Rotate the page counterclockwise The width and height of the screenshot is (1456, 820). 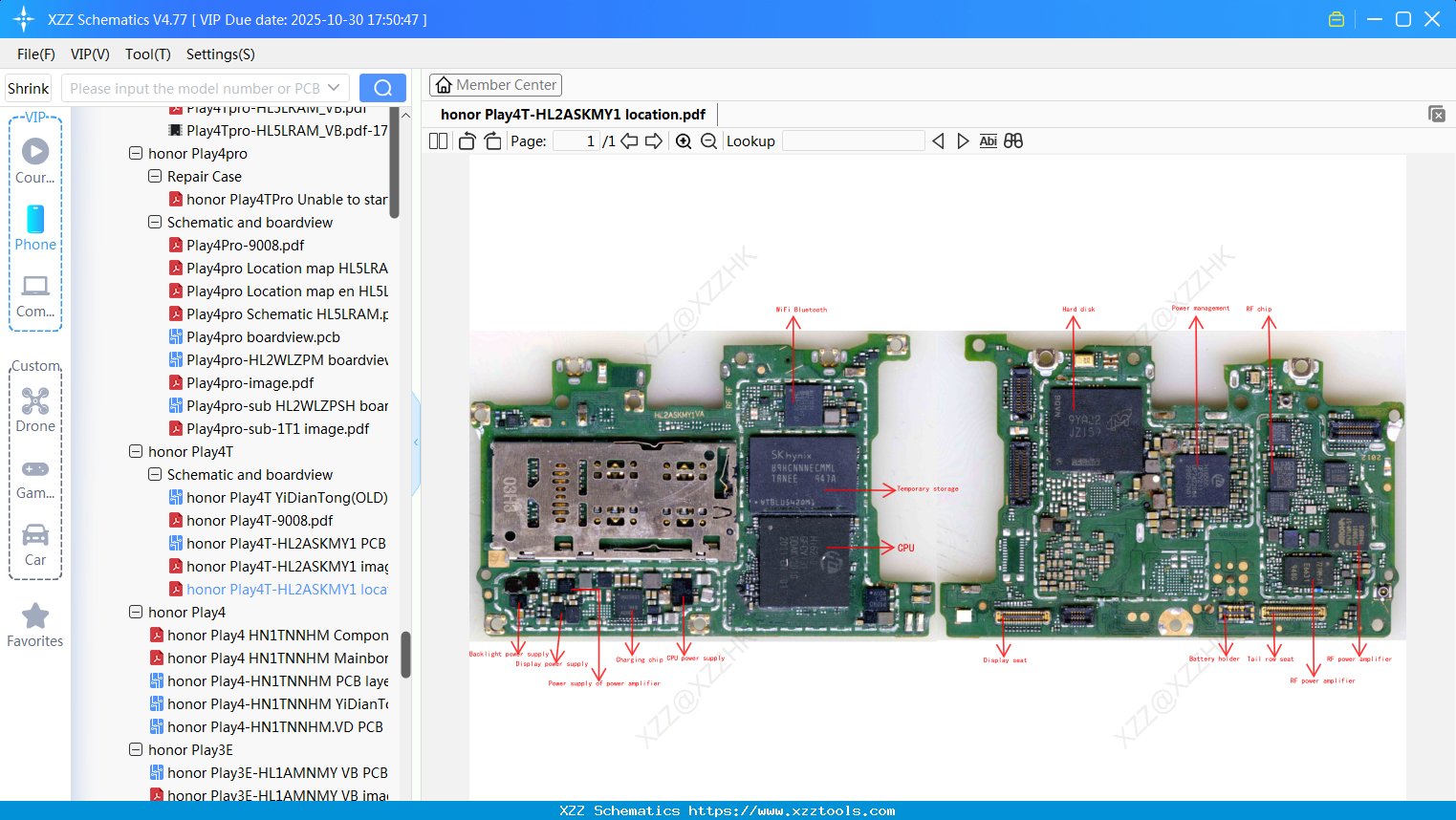467,141
